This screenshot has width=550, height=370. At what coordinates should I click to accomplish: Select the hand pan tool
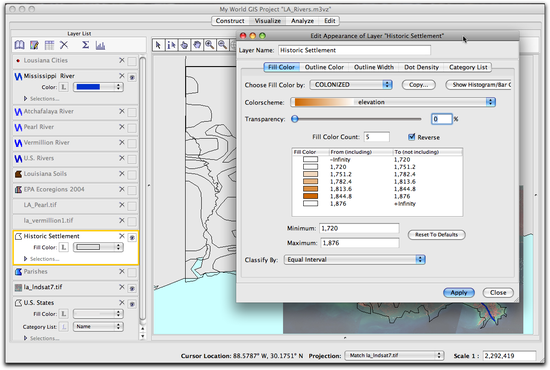[x=197, y=45]
